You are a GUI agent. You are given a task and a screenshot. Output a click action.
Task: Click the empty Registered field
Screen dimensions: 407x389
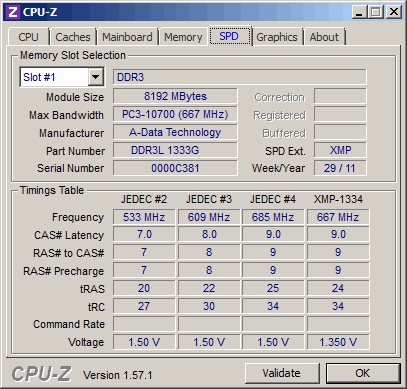coord(340,114)
